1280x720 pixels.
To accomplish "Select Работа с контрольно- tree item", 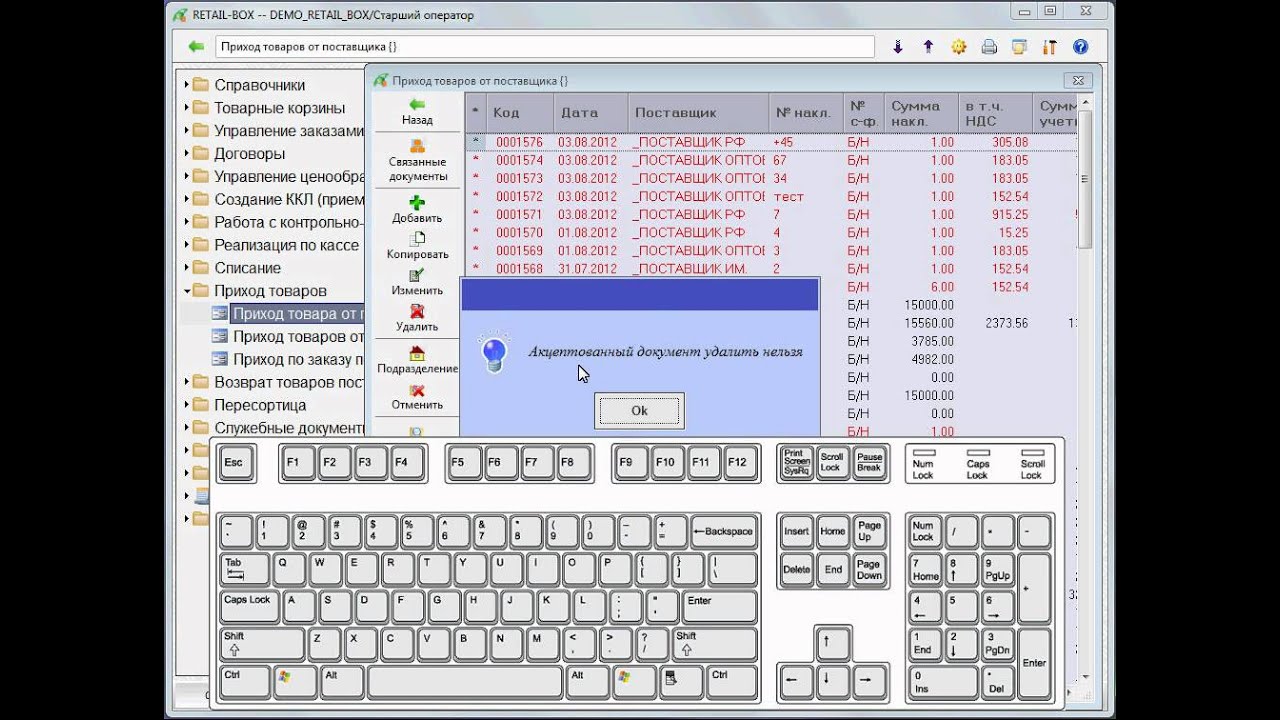I will 288,222.
